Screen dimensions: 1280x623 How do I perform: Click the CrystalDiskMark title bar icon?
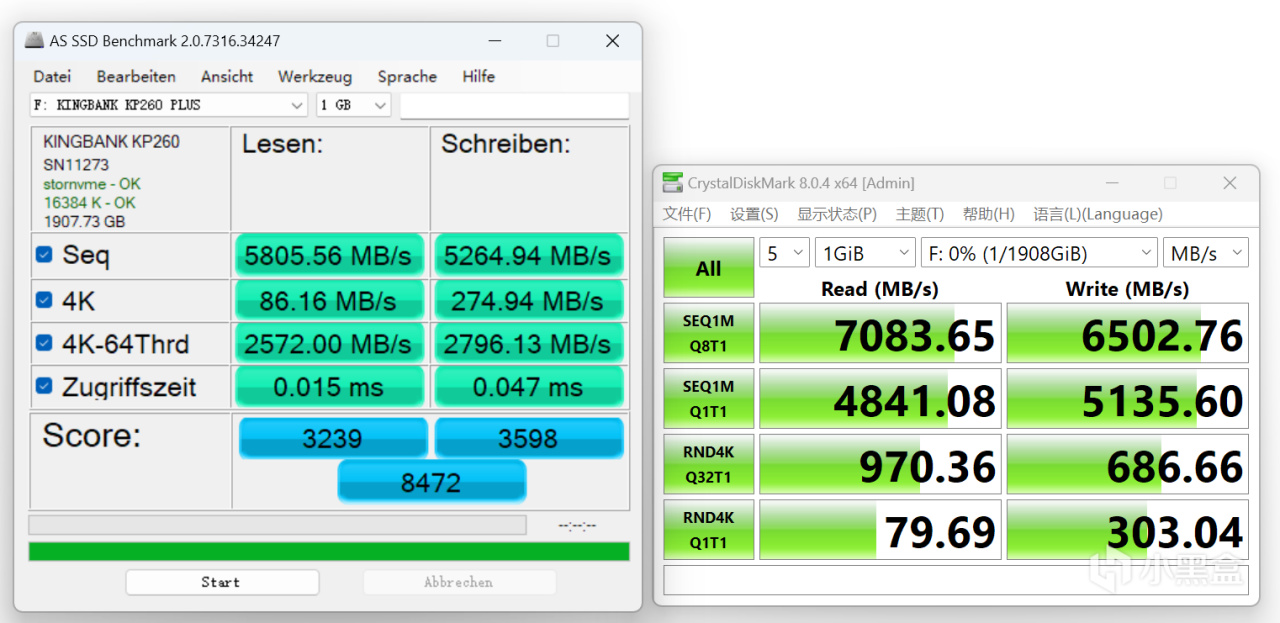pyautogui.click(x=674, y=183)
